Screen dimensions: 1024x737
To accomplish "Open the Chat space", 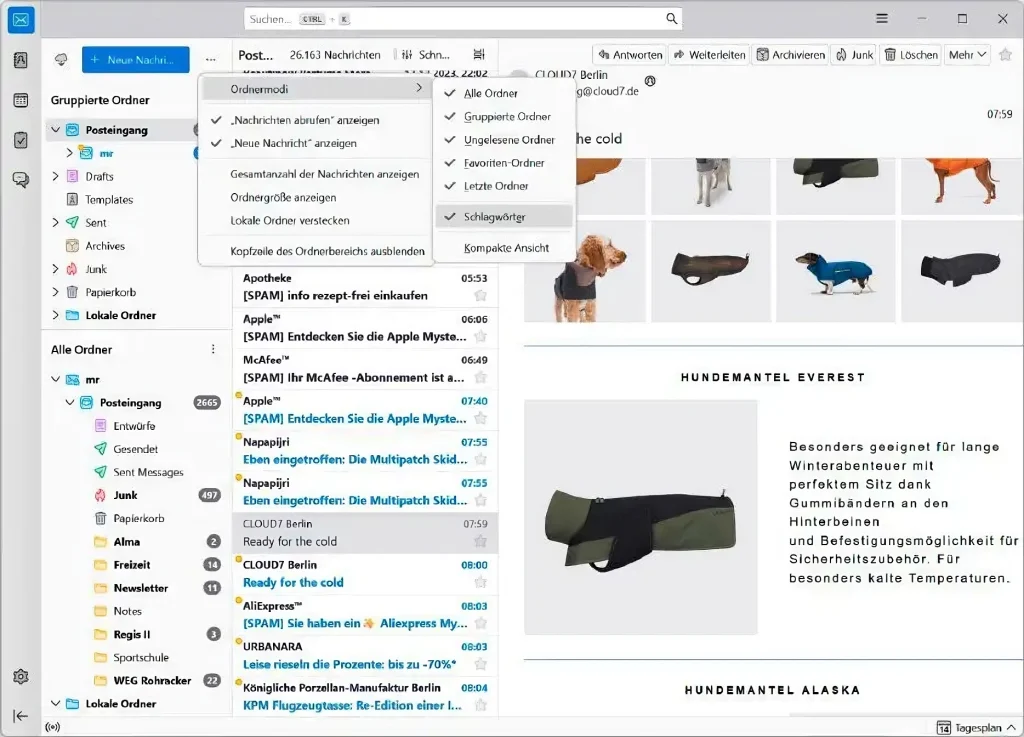I will (x=20, y=178).
